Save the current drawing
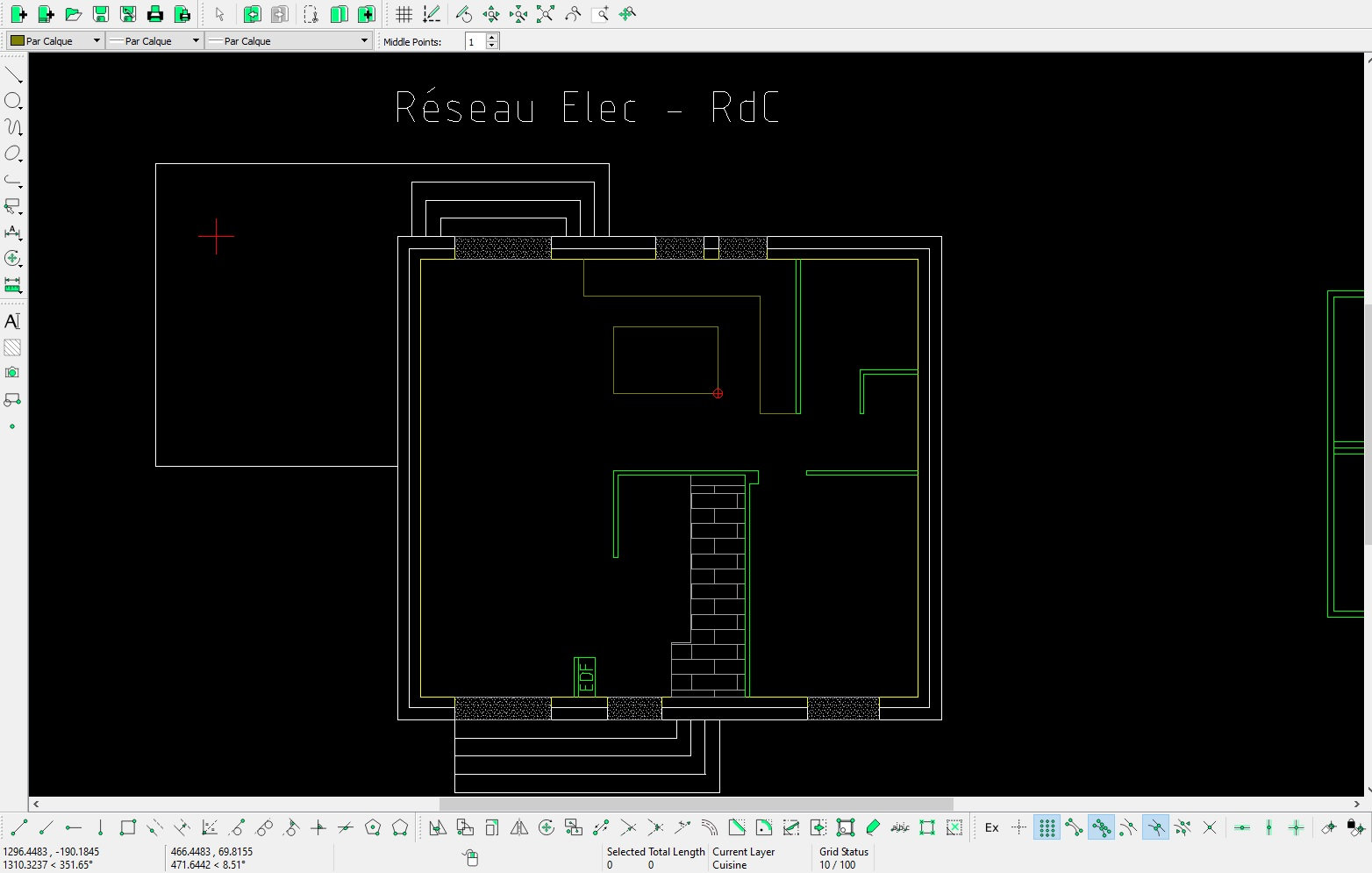1372x873 pixels. coord(100,14)
